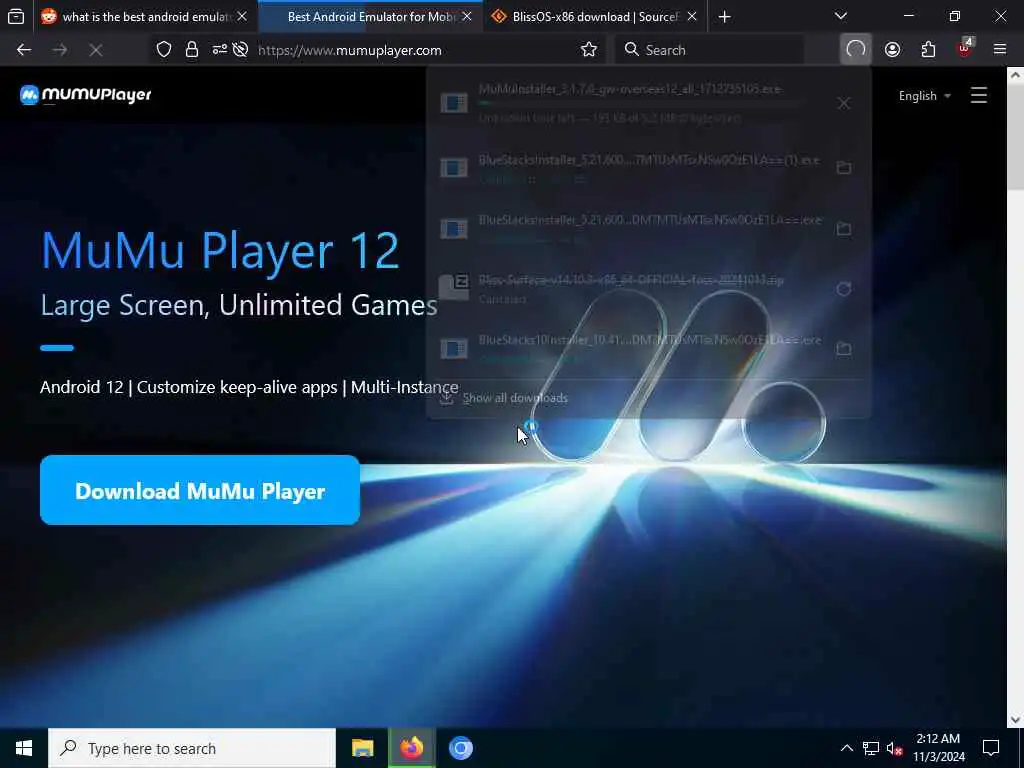This screenshot has height=768, width=1024.
Task: Bookmark this page with the star
Action: click(588, 50)
